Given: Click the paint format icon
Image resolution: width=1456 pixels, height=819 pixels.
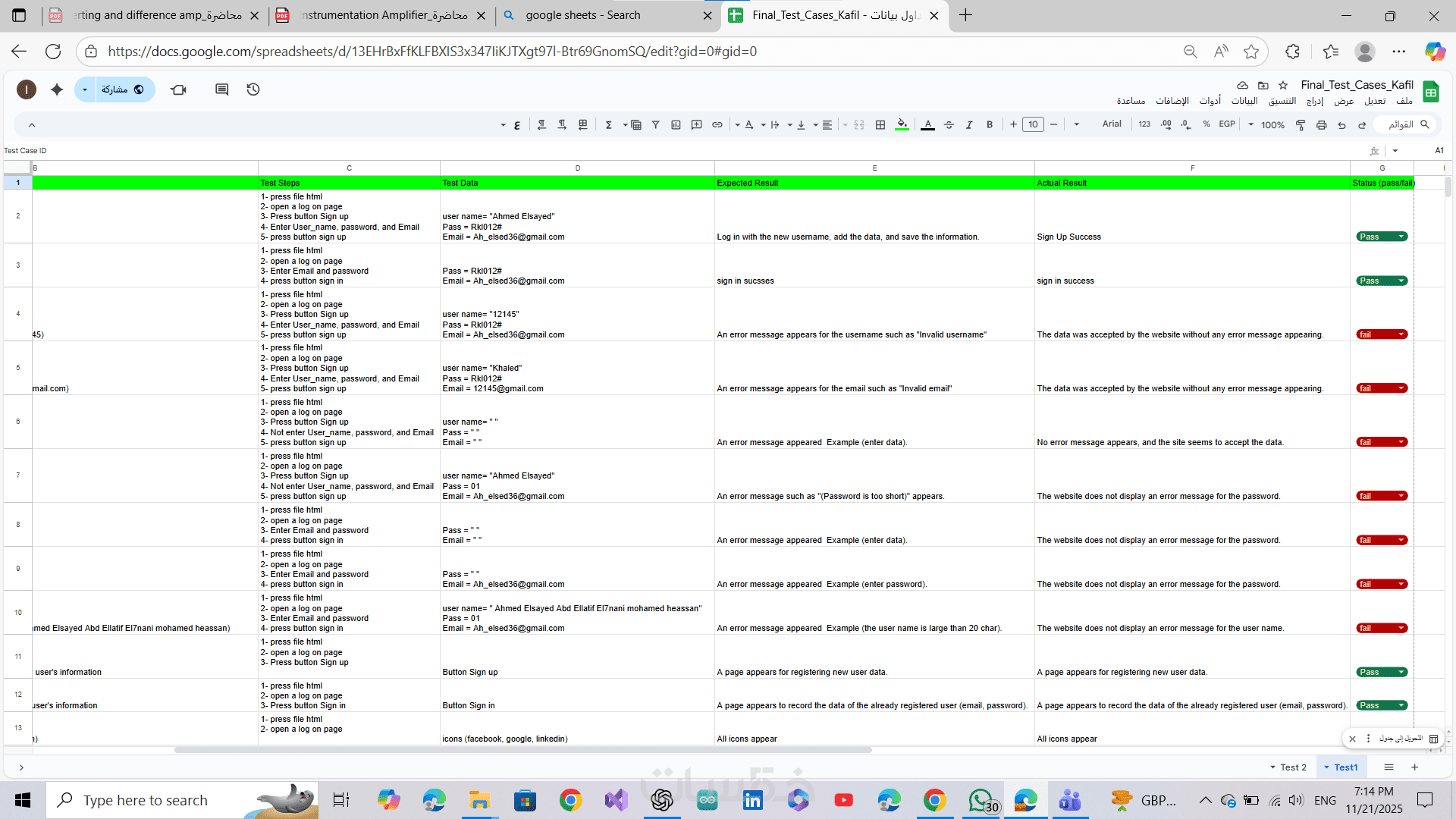Looking at the screenshot, I should (x=1301, y=125).
